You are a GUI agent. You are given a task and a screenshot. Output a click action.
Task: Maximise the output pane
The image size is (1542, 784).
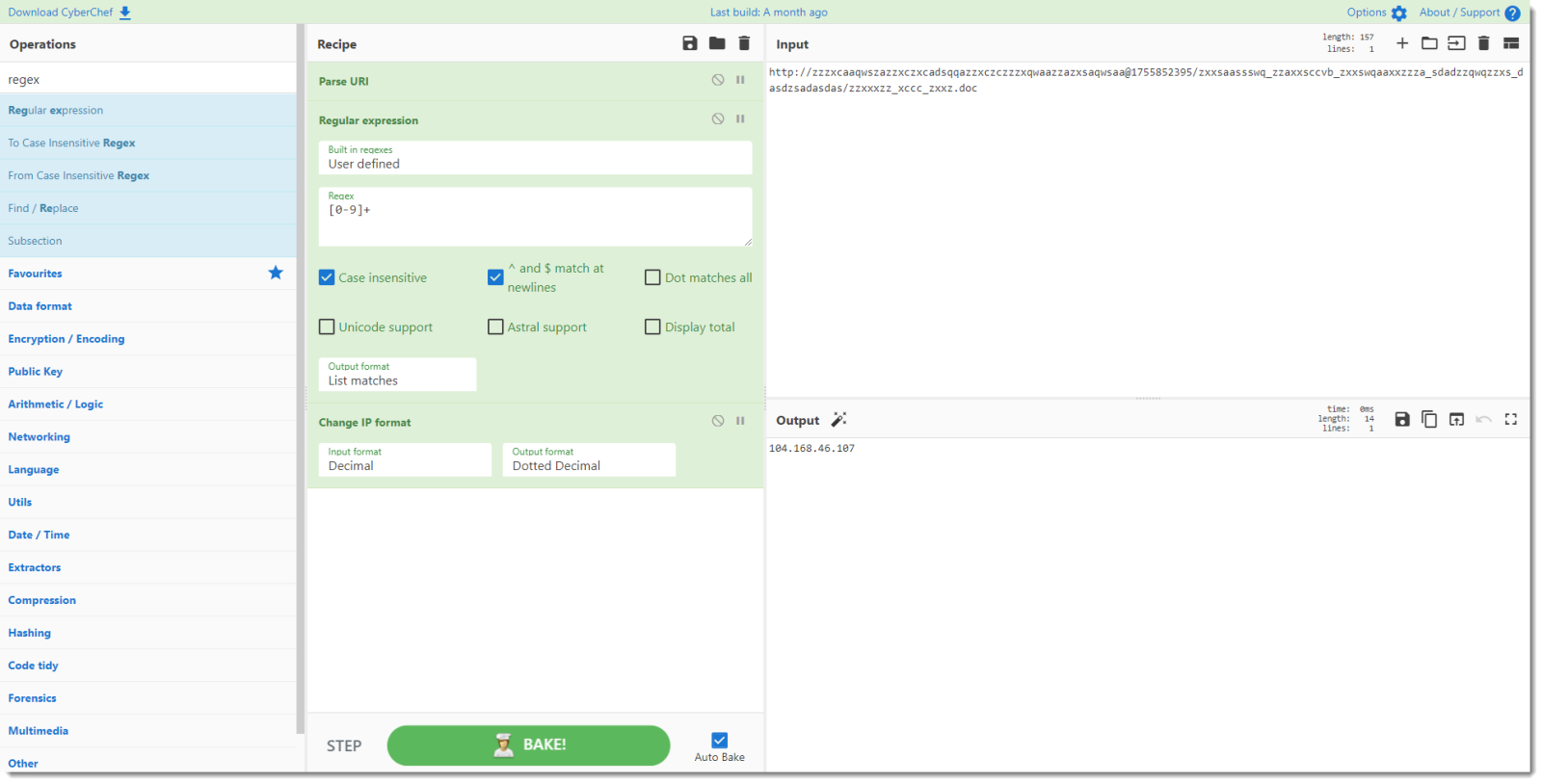pos(1510,419)
